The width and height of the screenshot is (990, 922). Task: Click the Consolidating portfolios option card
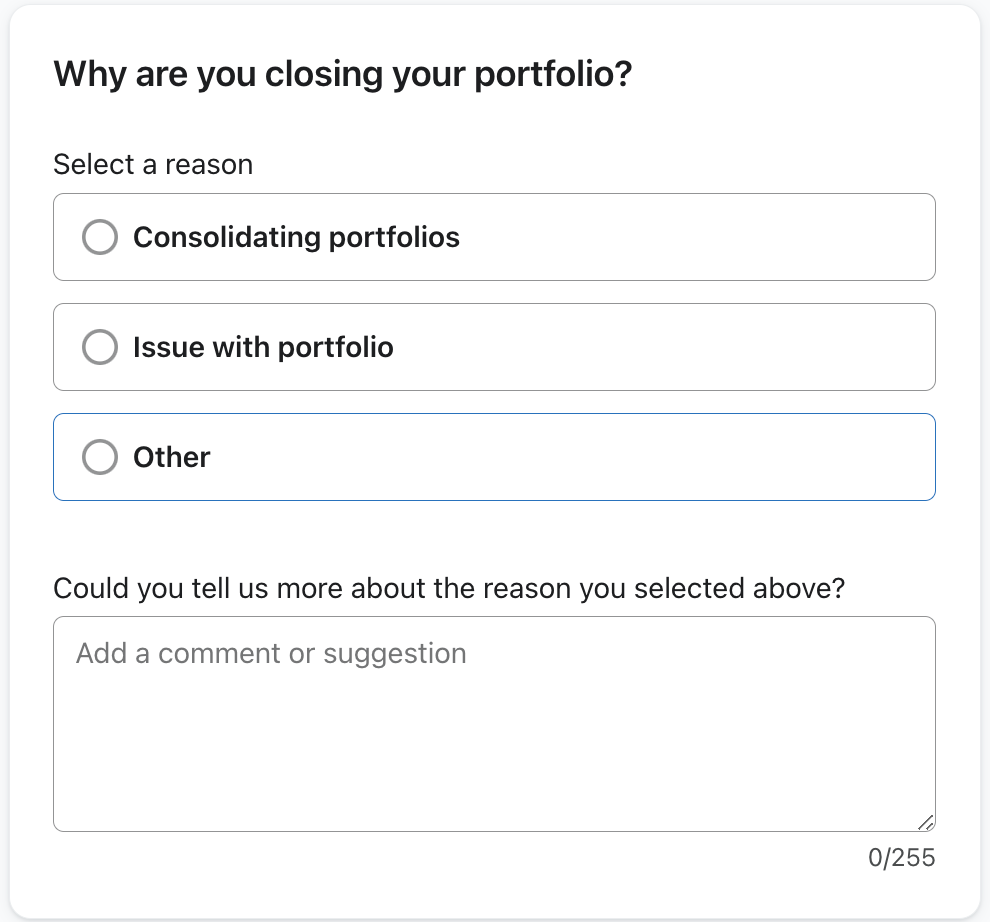[494, 237]
